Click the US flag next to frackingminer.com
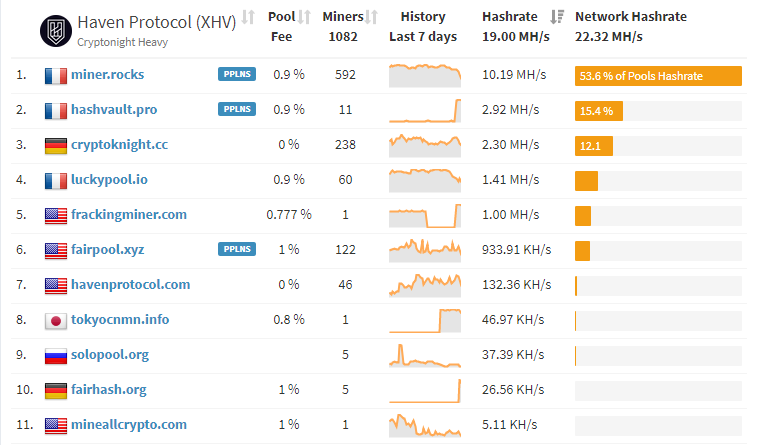 pos(56,215)
